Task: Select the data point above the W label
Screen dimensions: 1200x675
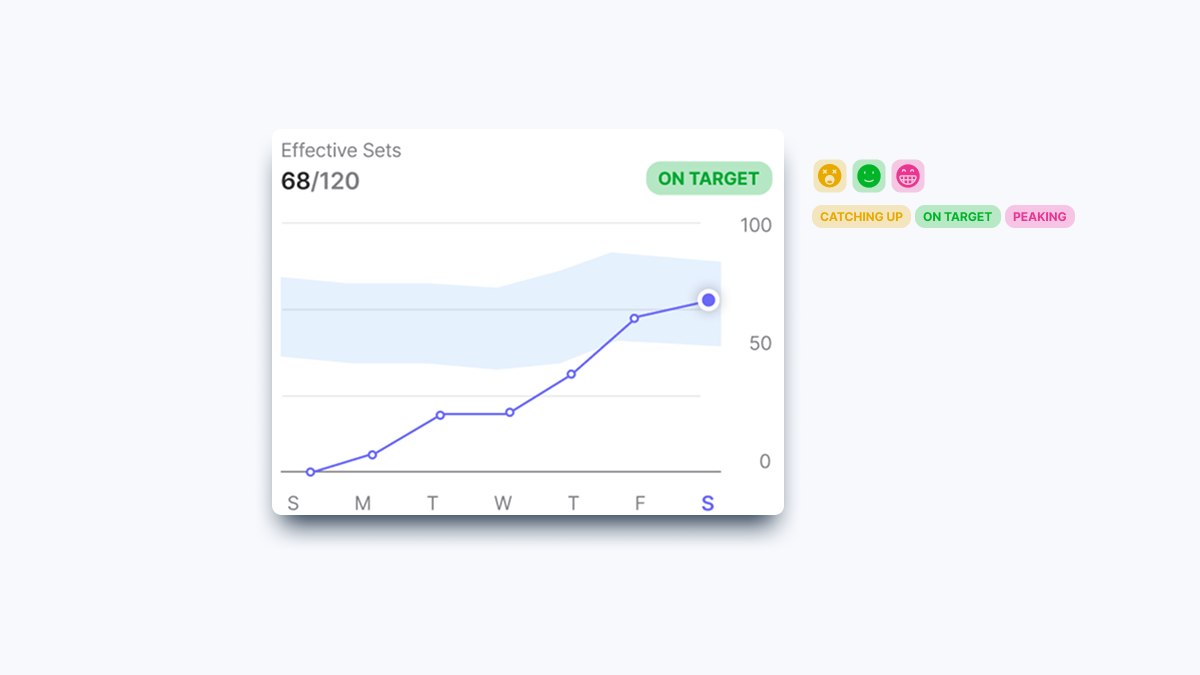Action: click(509, 412)
